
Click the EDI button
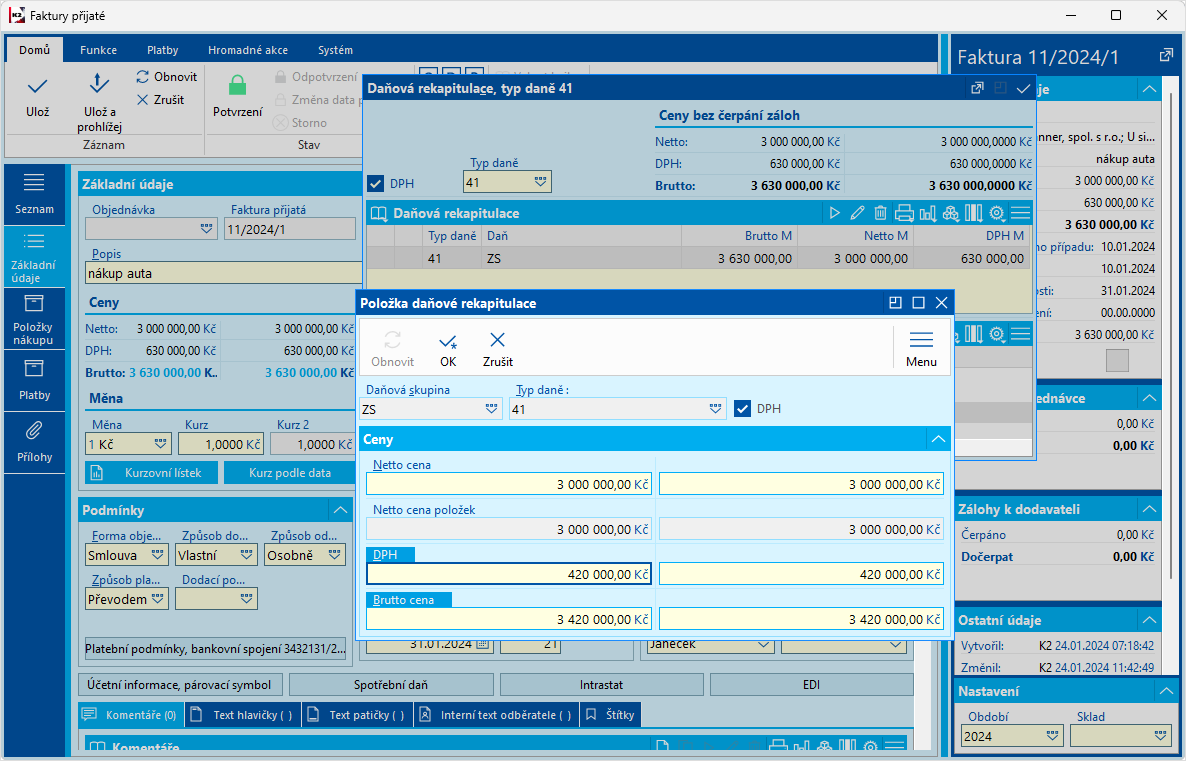coord(812,685)
